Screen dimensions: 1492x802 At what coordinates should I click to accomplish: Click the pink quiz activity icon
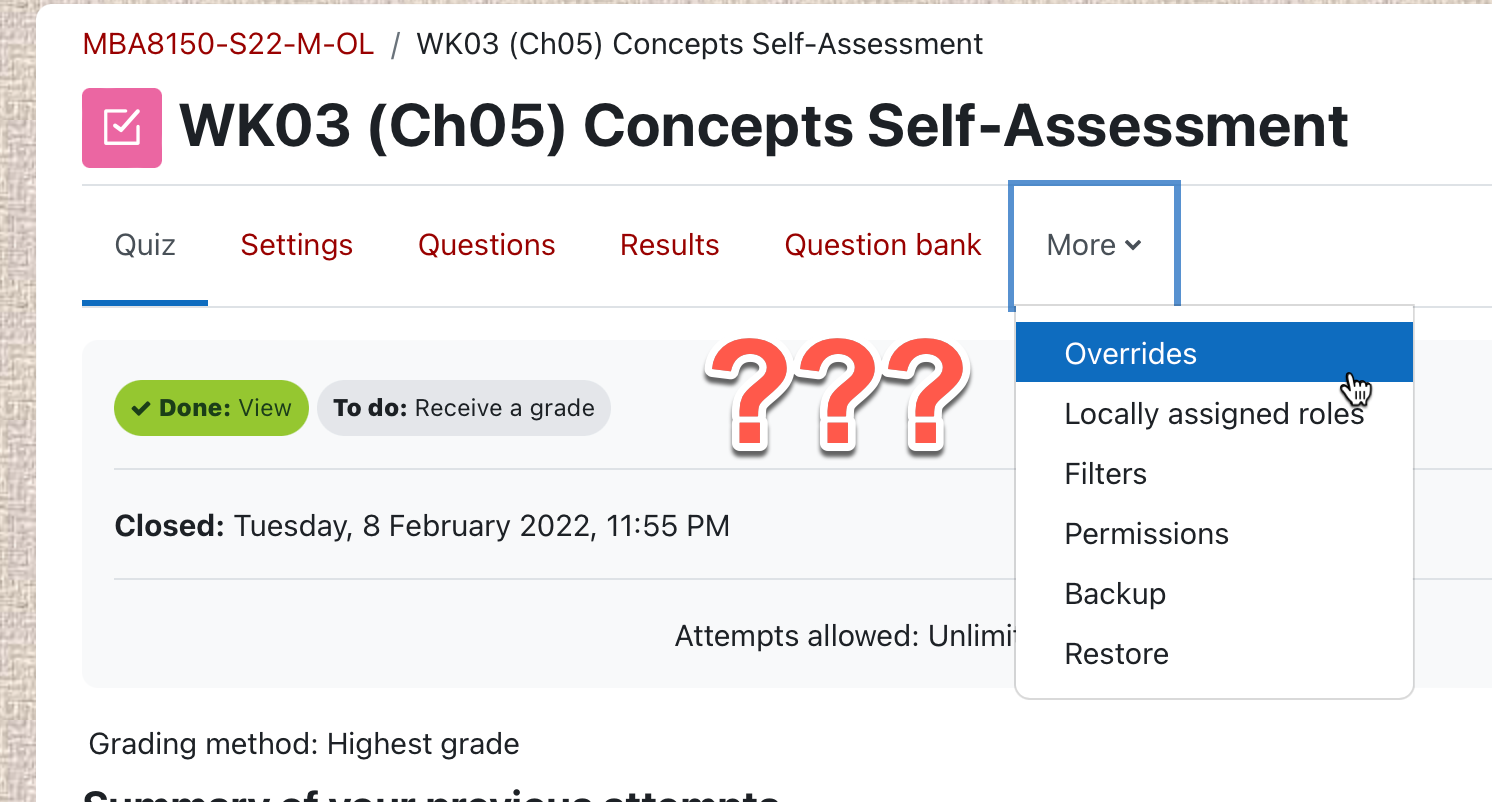click(122, 127)
